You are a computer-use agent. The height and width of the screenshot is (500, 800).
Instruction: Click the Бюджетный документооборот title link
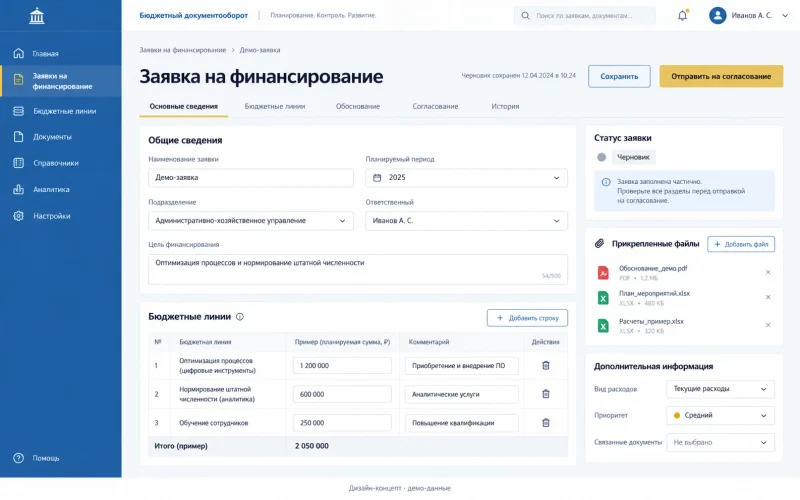tap(194, 15)
